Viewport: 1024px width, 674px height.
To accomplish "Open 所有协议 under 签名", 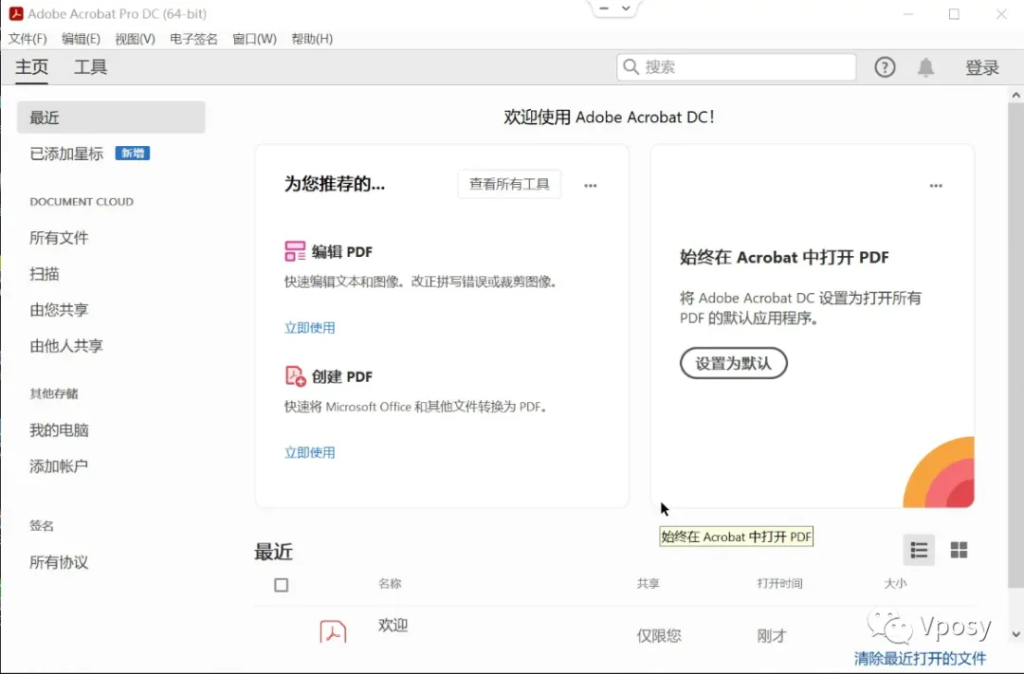I will (59, 562).
